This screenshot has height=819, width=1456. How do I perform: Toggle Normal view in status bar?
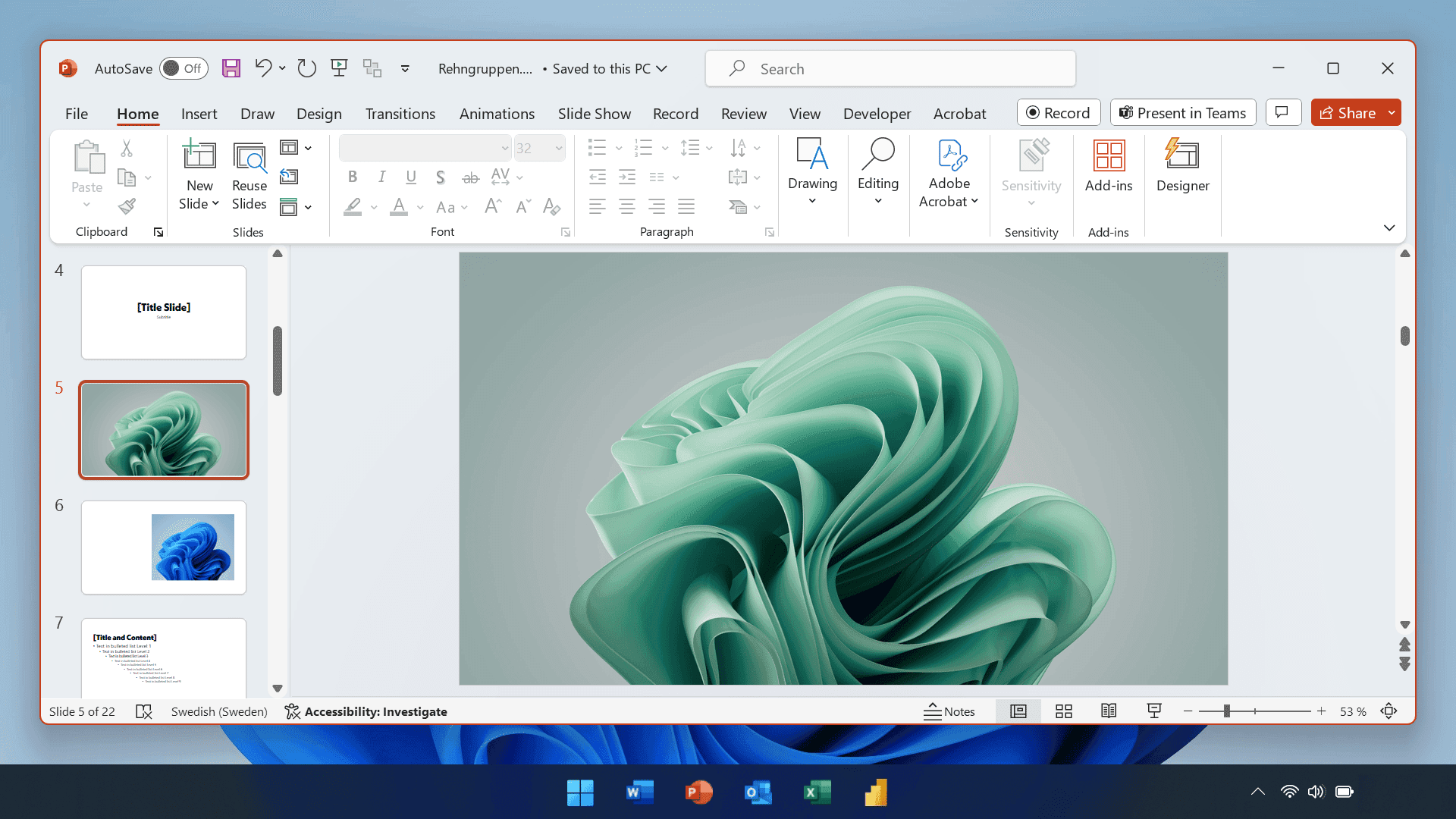[1018, 711]
